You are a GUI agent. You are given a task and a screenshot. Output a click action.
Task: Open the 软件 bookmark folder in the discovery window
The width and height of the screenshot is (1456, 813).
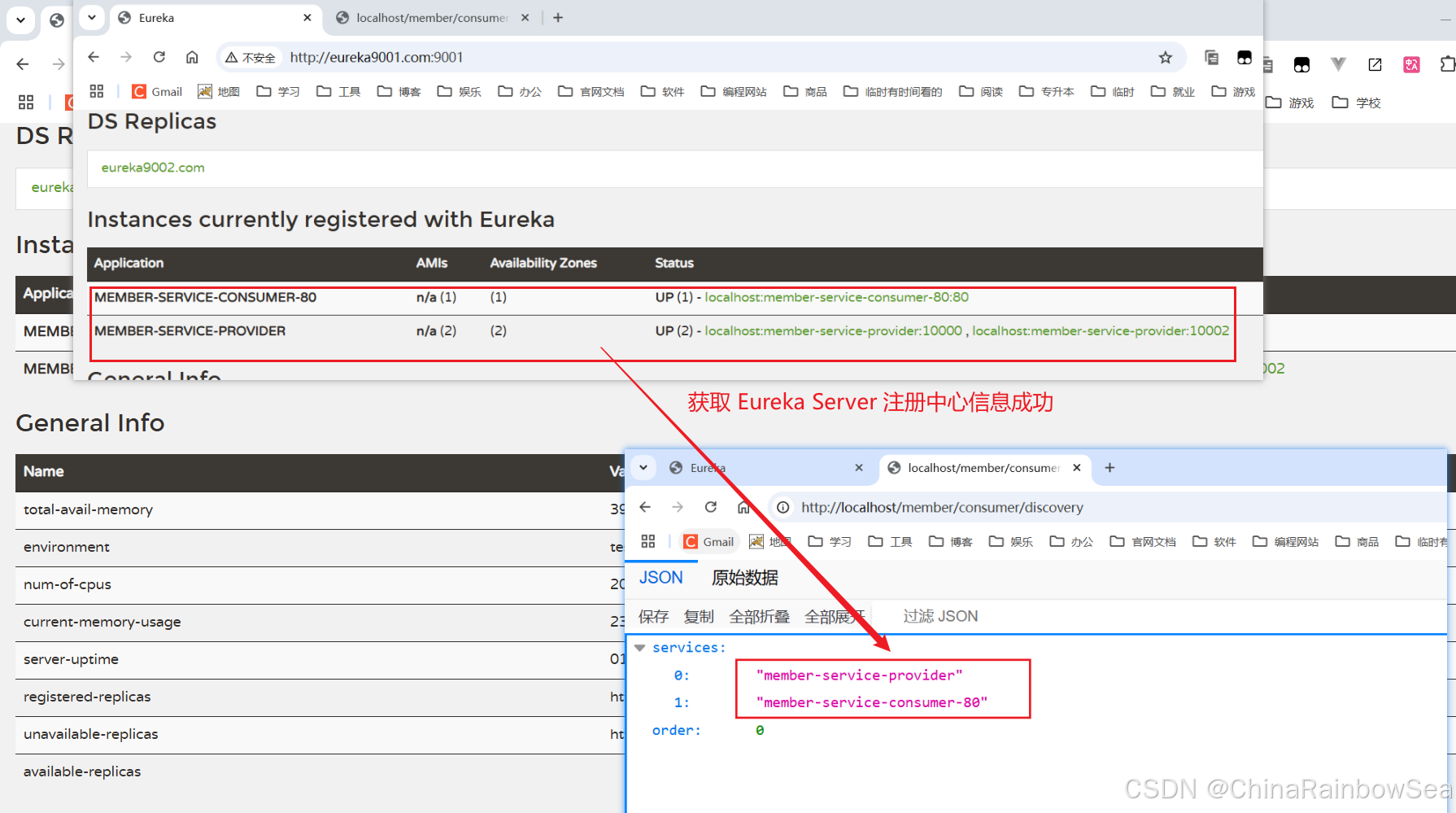(1214, 541)
